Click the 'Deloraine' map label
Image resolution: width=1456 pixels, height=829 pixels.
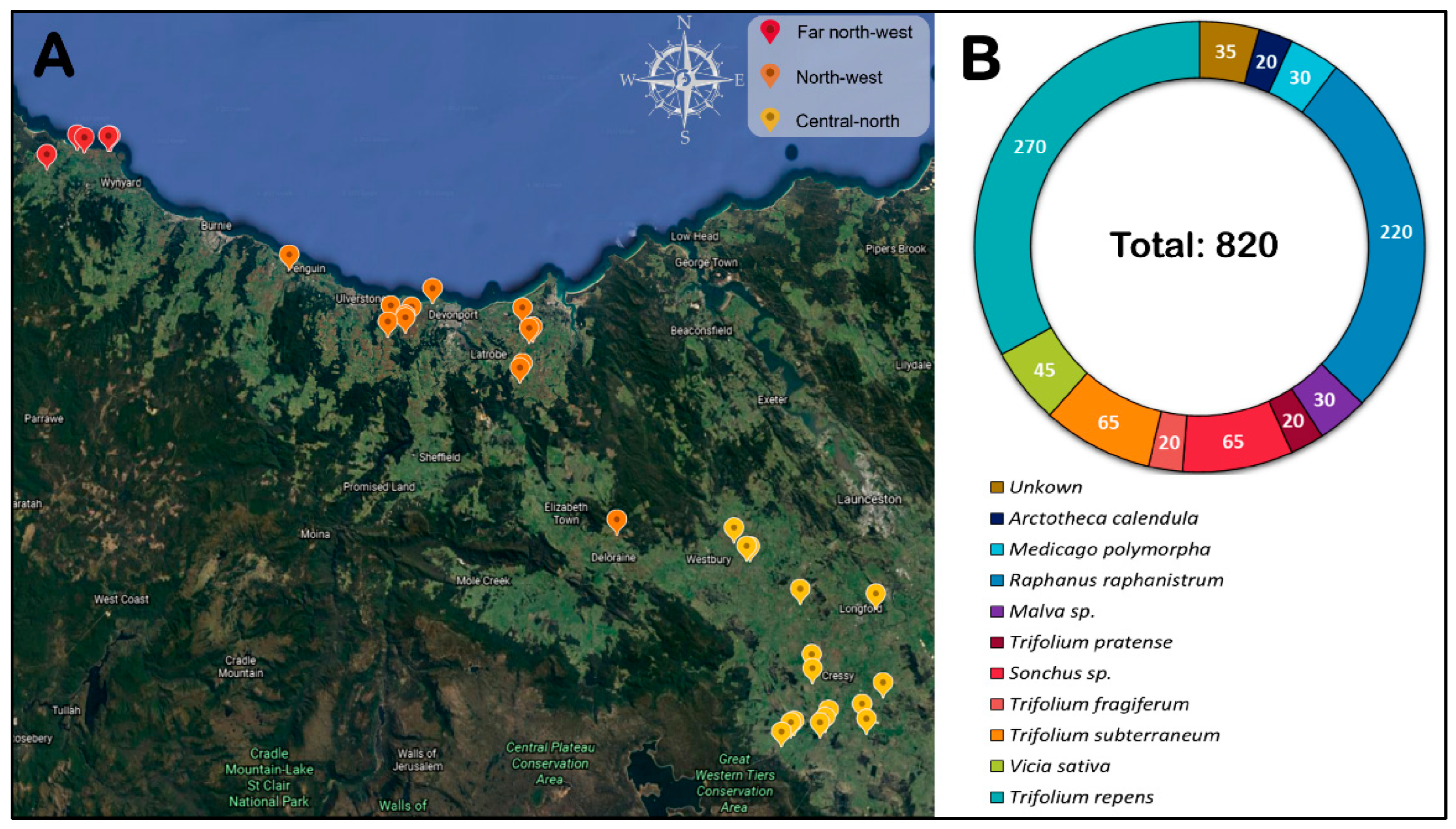[613, 558]
